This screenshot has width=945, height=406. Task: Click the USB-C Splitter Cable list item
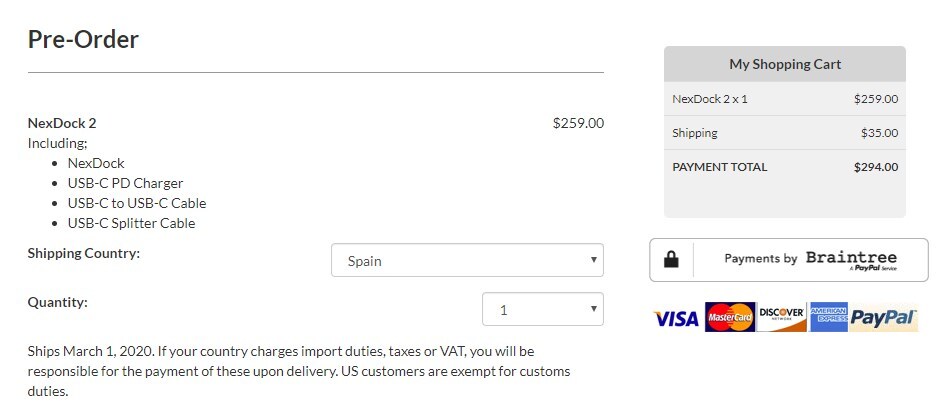point(131,223)
